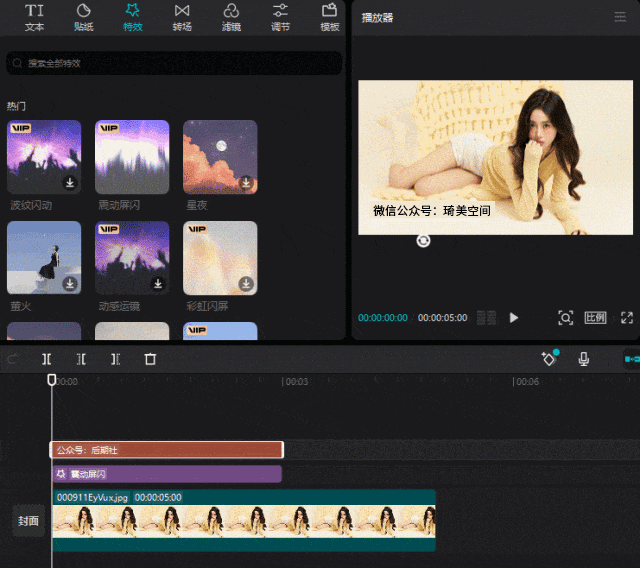Switch to the 转场 transitions tab
The image size is (640, 568).
(x=182, y=18)
